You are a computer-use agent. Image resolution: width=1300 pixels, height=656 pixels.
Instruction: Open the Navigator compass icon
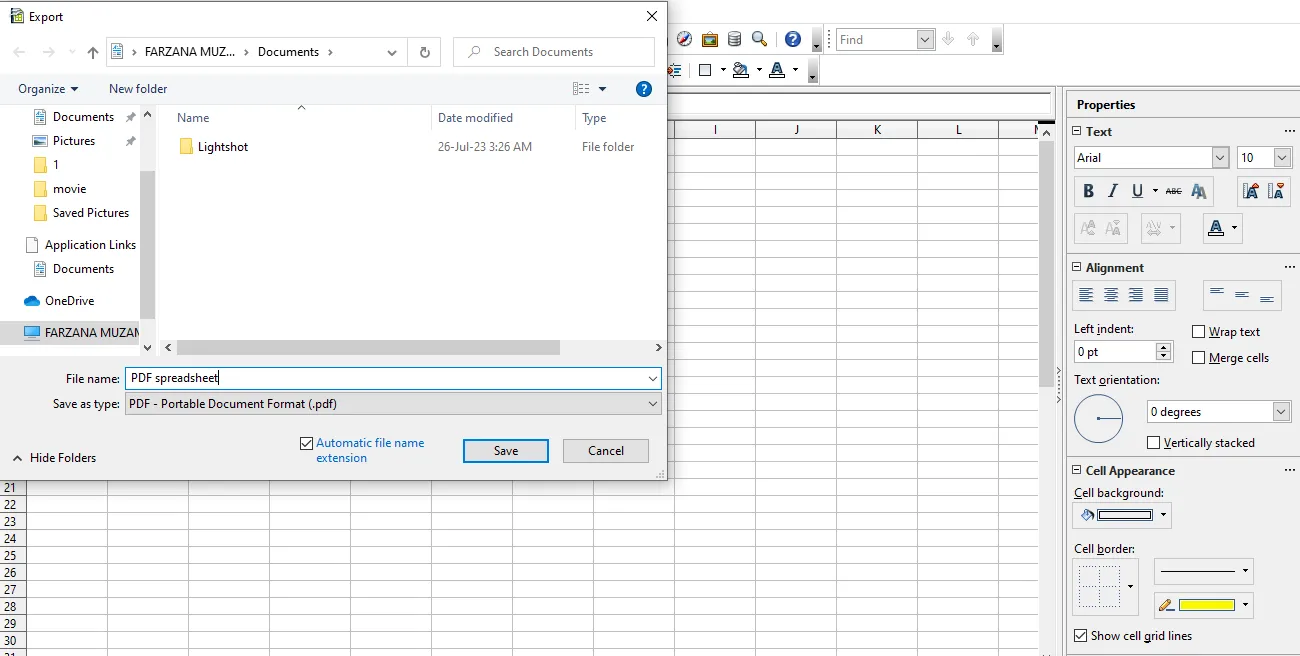683,38
